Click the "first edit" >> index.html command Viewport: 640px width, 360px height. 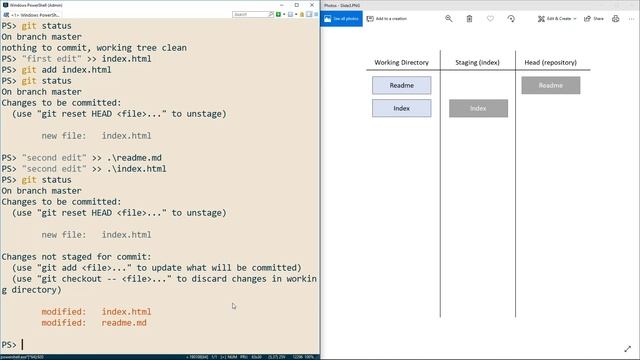(76, 59)
